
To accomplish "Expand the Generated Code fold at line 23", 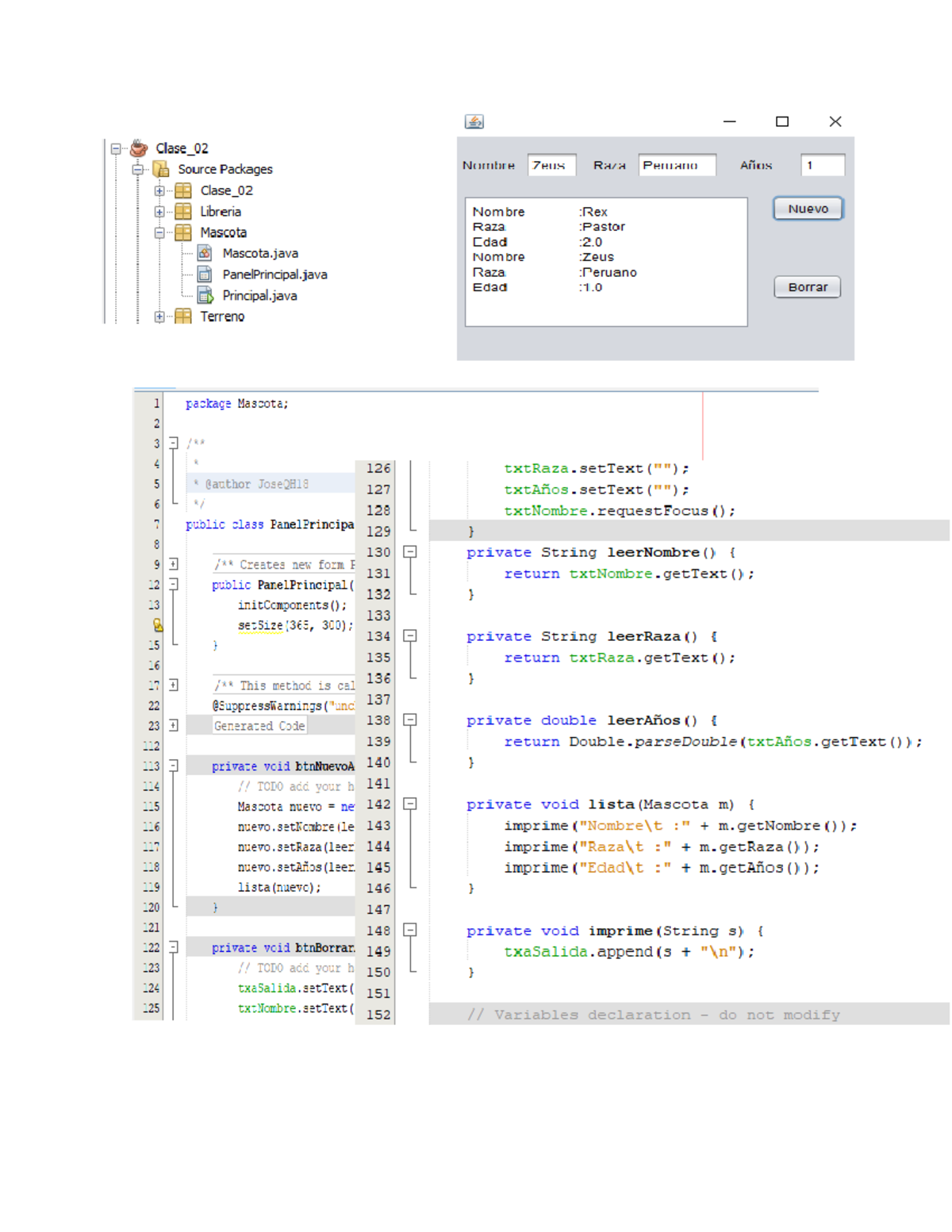I will pyautogui.click(x=174, y=725).
